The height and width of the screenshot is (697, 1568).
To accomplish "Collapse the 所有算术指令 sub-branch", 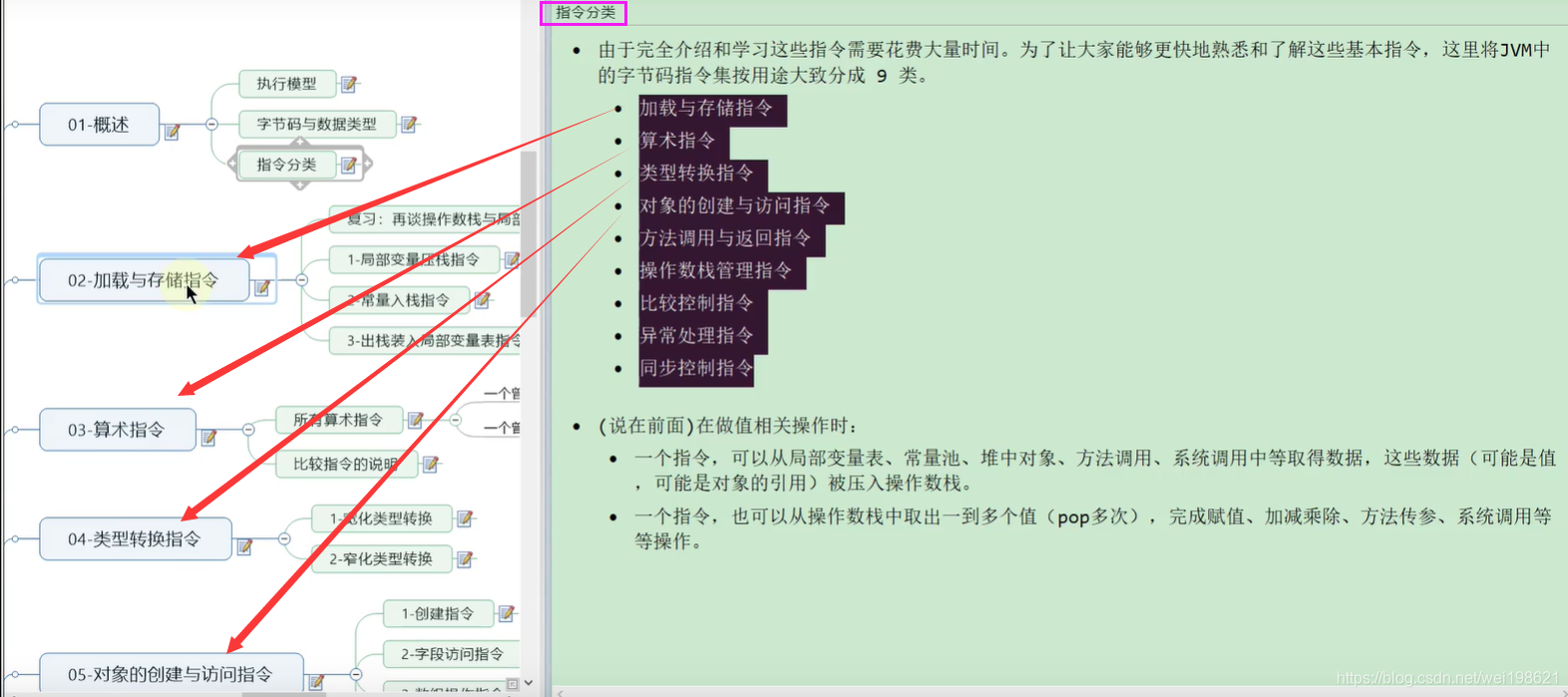I will [455, 420].
